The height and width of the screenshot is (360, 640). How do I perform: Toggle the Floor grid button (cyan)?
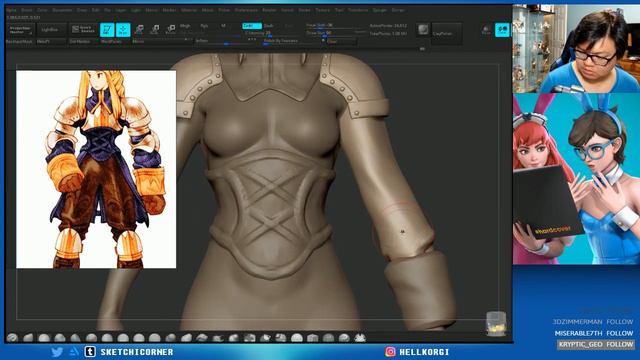[502, 30]
